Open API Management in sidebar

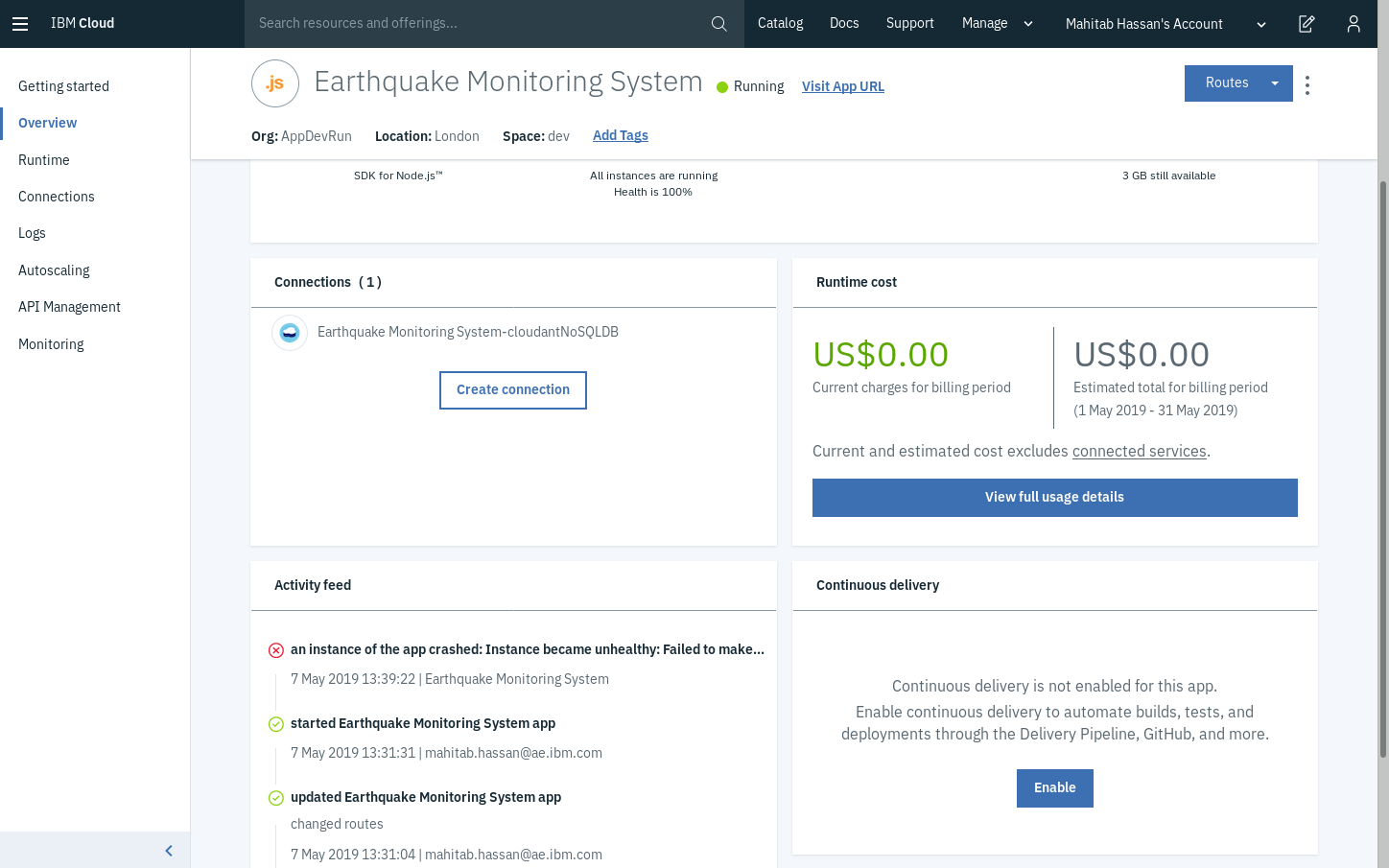pos(69,307)
